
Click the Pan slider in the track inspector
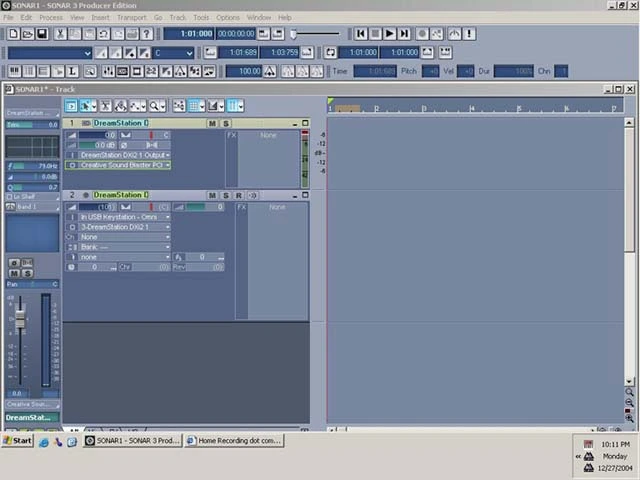pyautogui.click(x=32, y=284)
